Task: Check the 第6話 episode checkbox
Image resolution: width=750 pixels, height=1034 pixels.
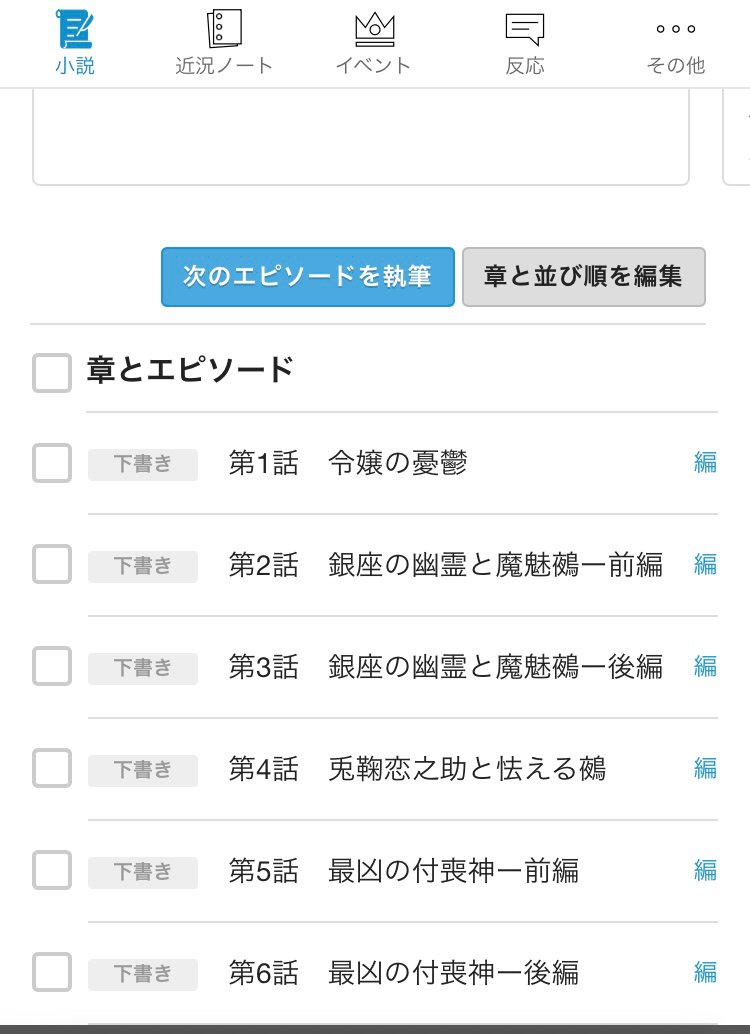Action: [52, 973]
